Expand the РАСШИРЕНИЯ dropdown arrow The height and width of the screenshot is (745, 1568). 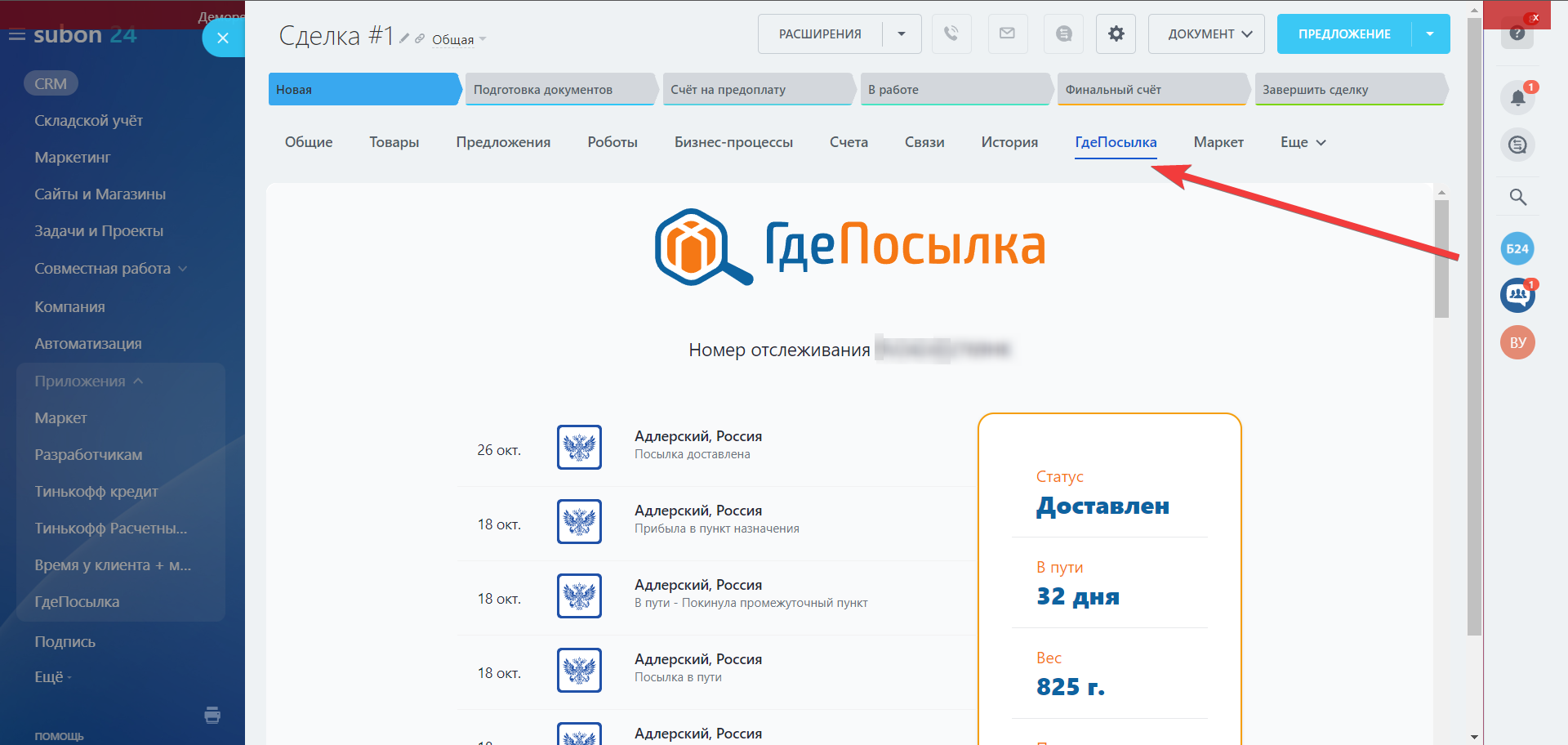(x=902, y=34)
